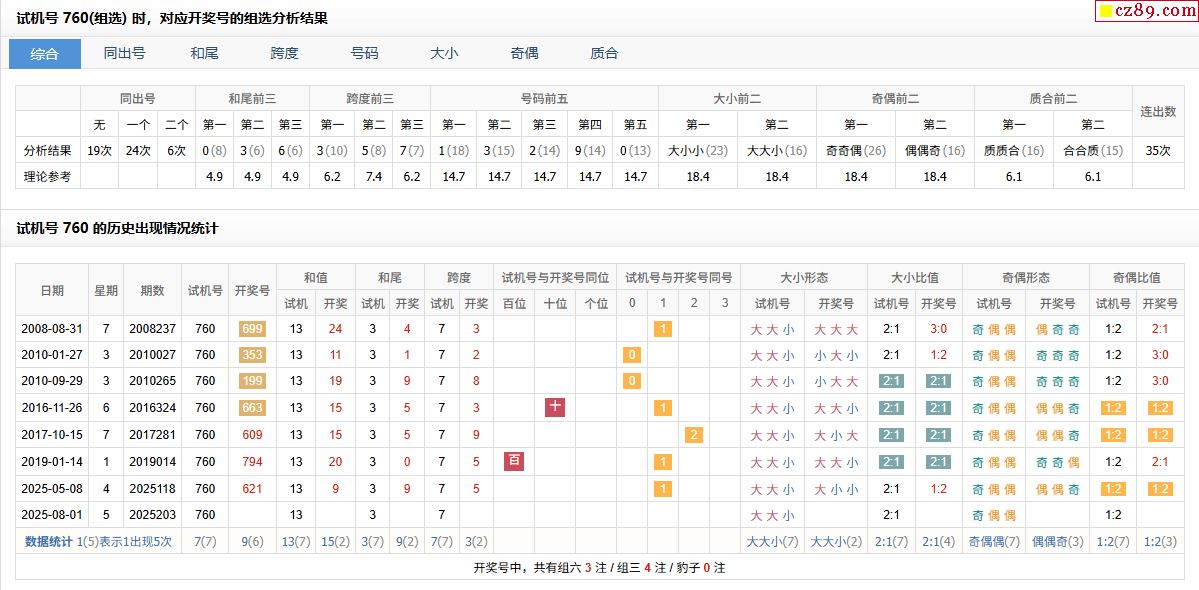Select the 号码 tab

[364, 53]
